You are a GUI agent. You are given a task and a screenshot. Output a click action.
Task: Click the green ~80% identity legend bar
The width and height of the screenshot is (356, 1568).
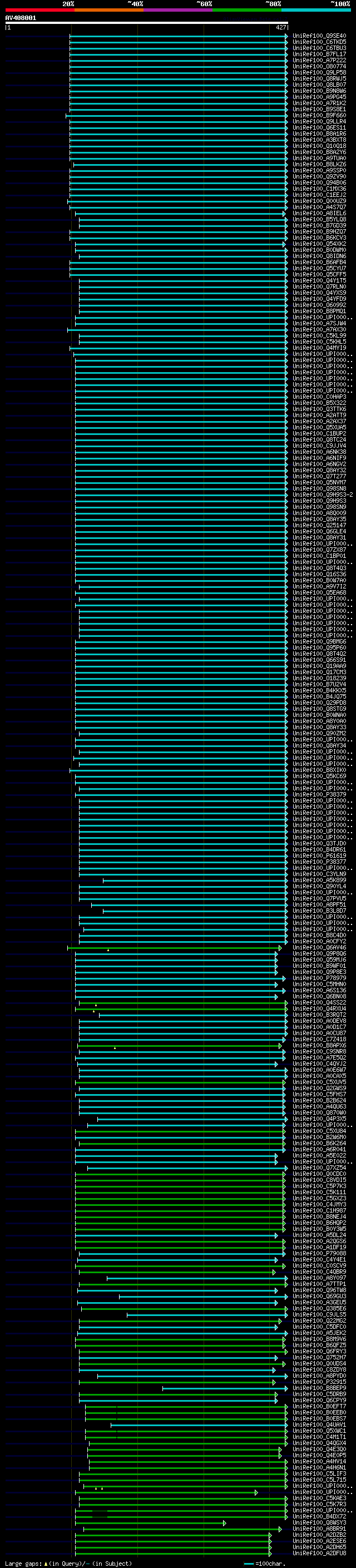247,10
